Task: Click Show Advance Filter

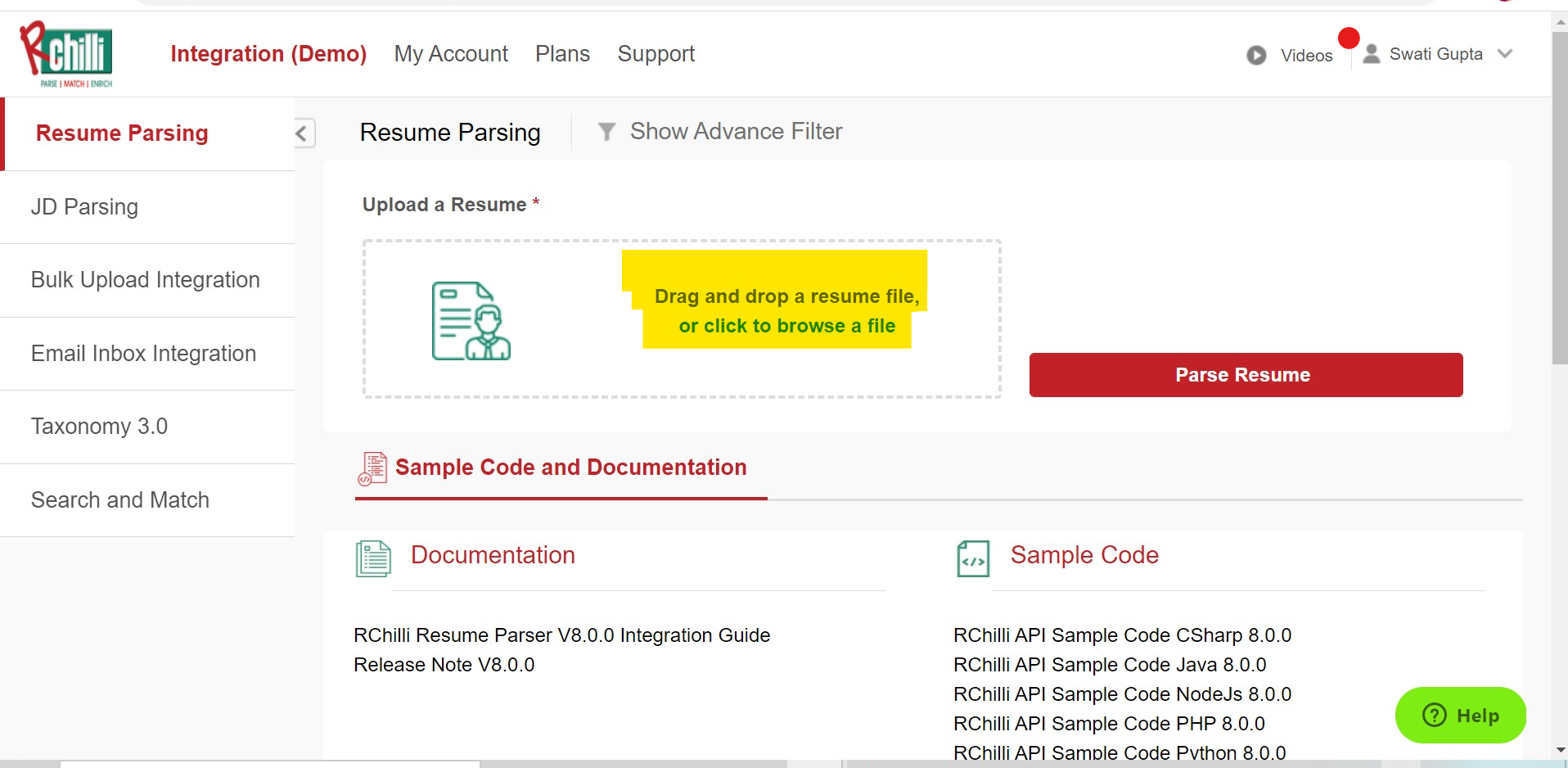Action: (x=720, y=131)
